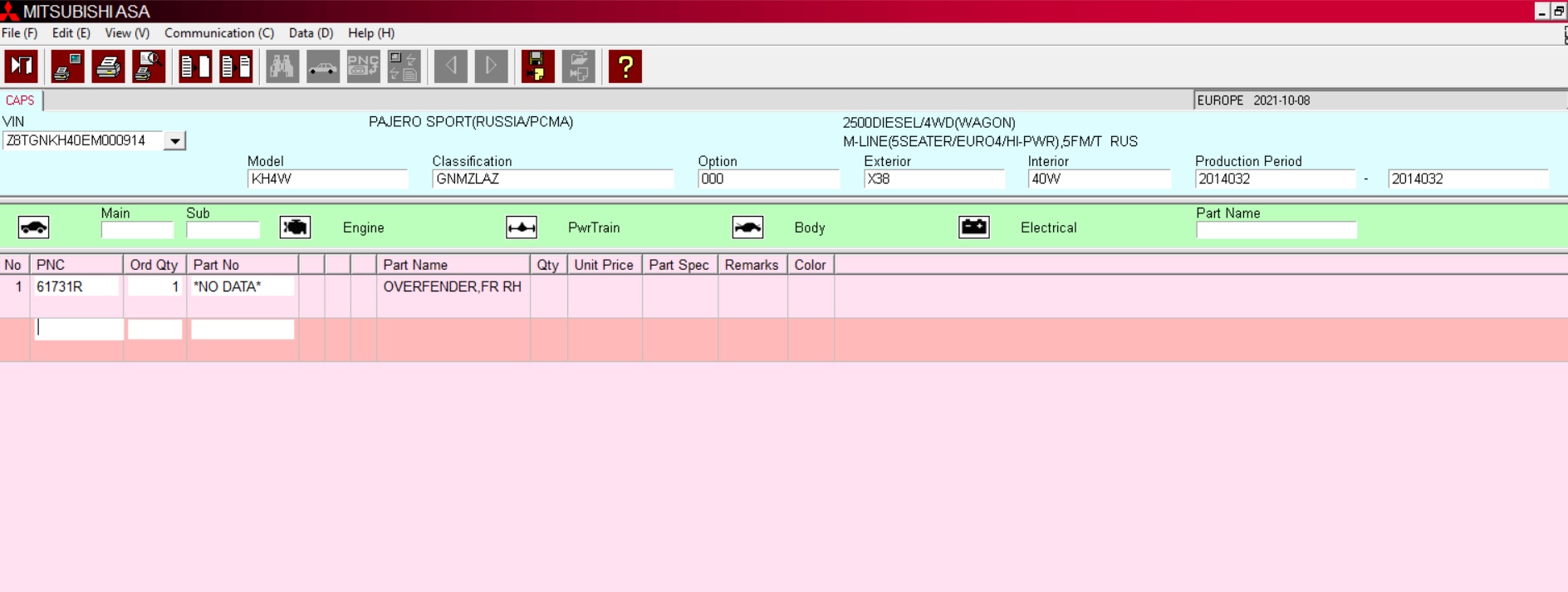Open the File (F) menu

click(20, 33)
